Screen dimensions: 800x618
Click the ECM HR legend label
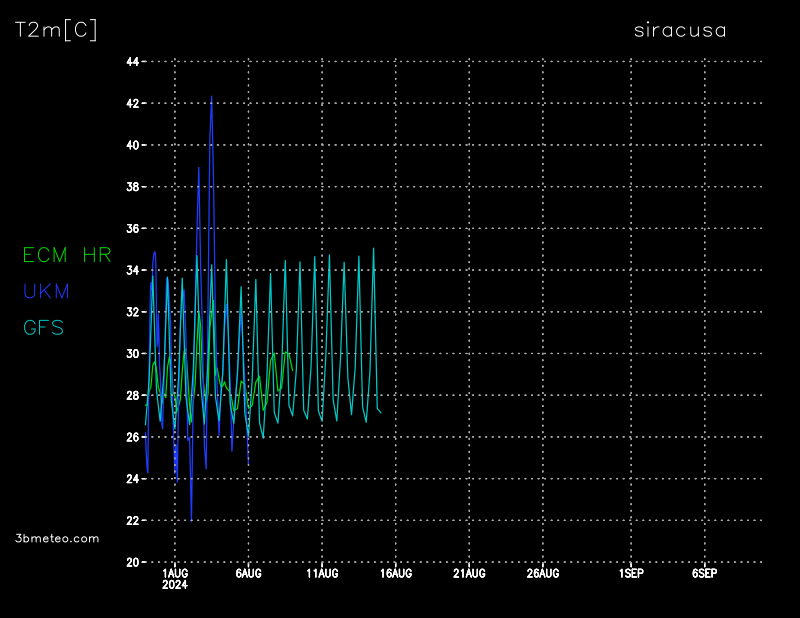[67, 255]
